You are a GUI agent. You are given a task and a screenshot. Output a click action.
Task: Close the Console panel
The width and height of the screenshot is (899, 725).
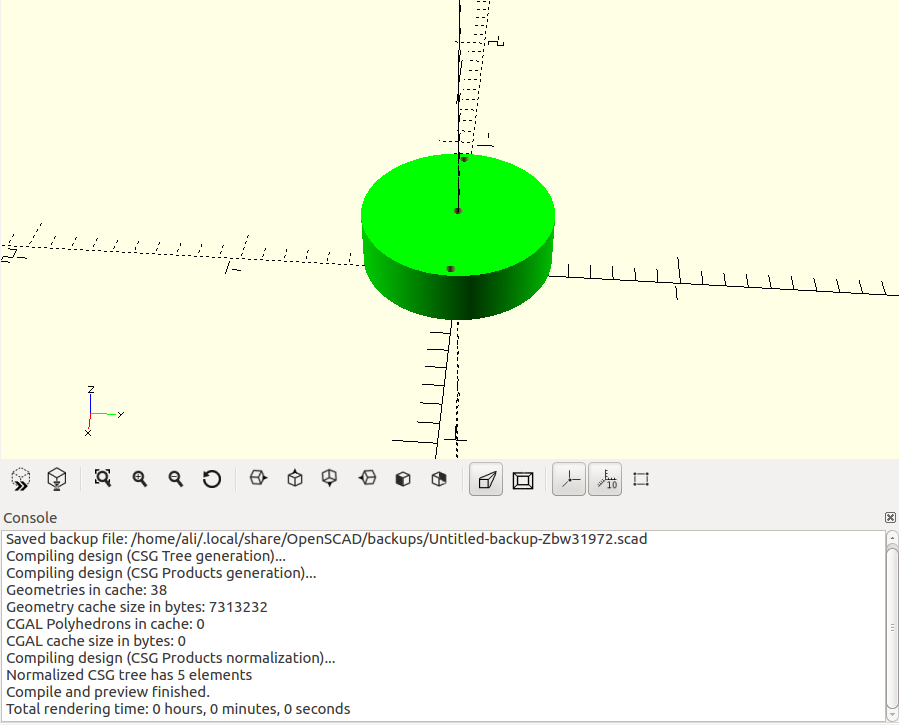(x=890, y=518)
